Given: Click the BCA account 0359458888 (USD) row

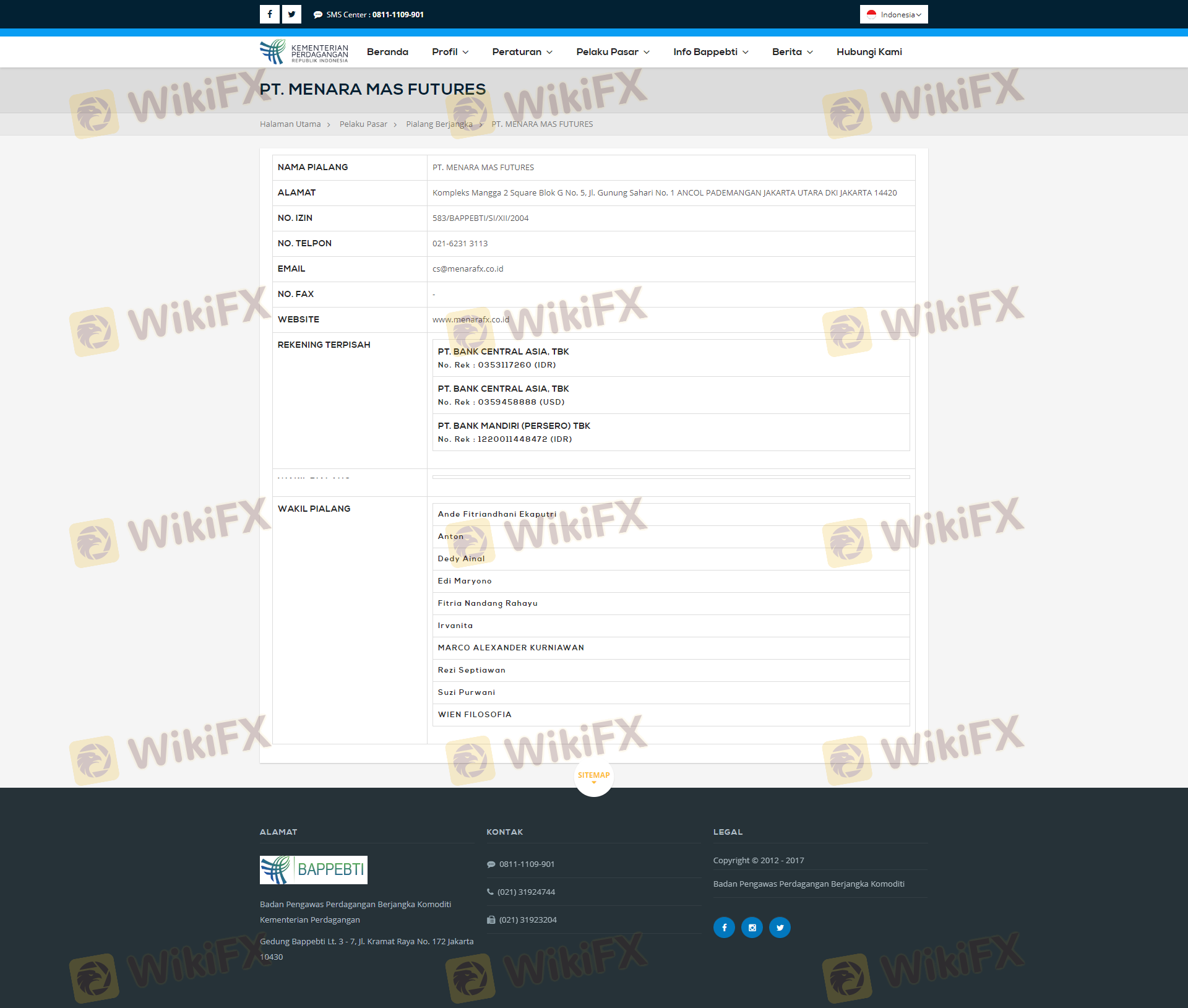Looking at the screenshot, I should [671, 395].
